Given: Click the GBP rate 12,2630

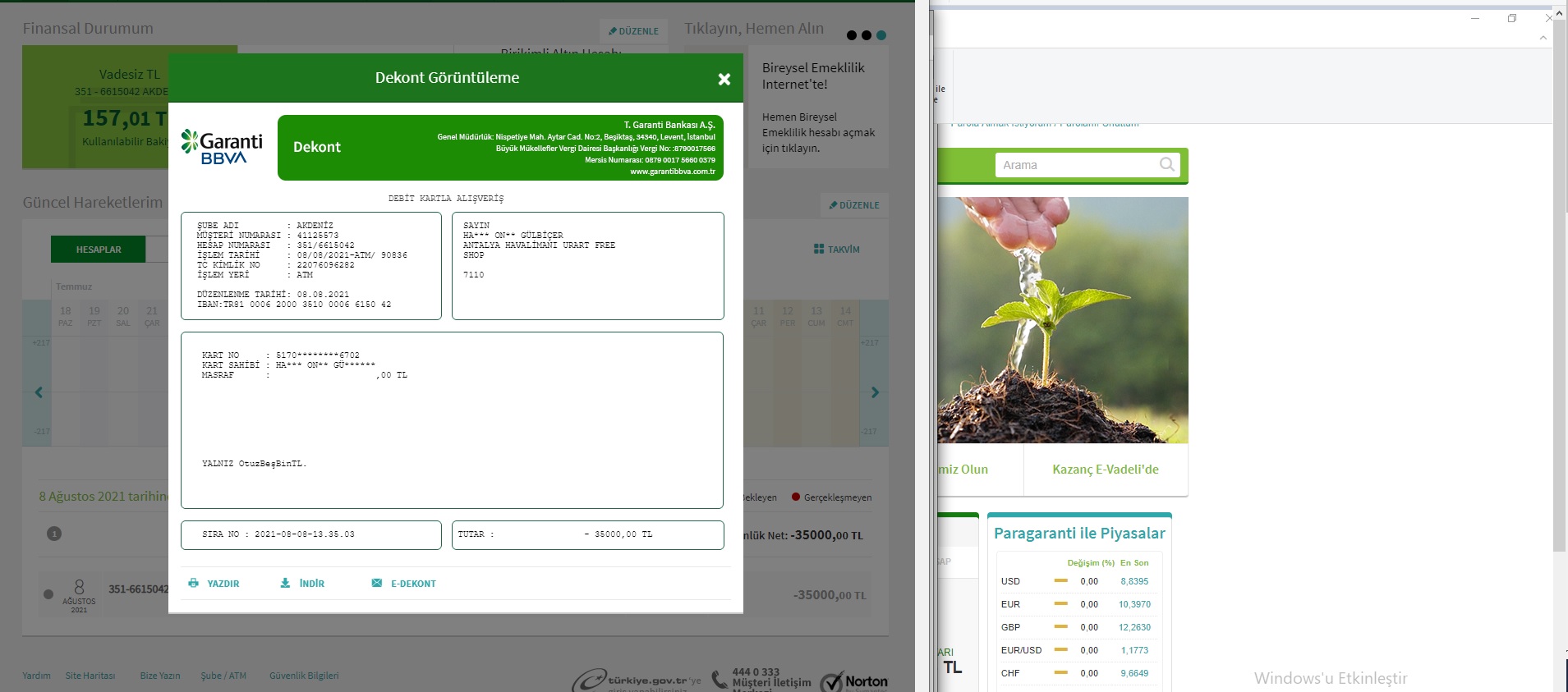Looking at the screenshot, I should point(1134,627).
